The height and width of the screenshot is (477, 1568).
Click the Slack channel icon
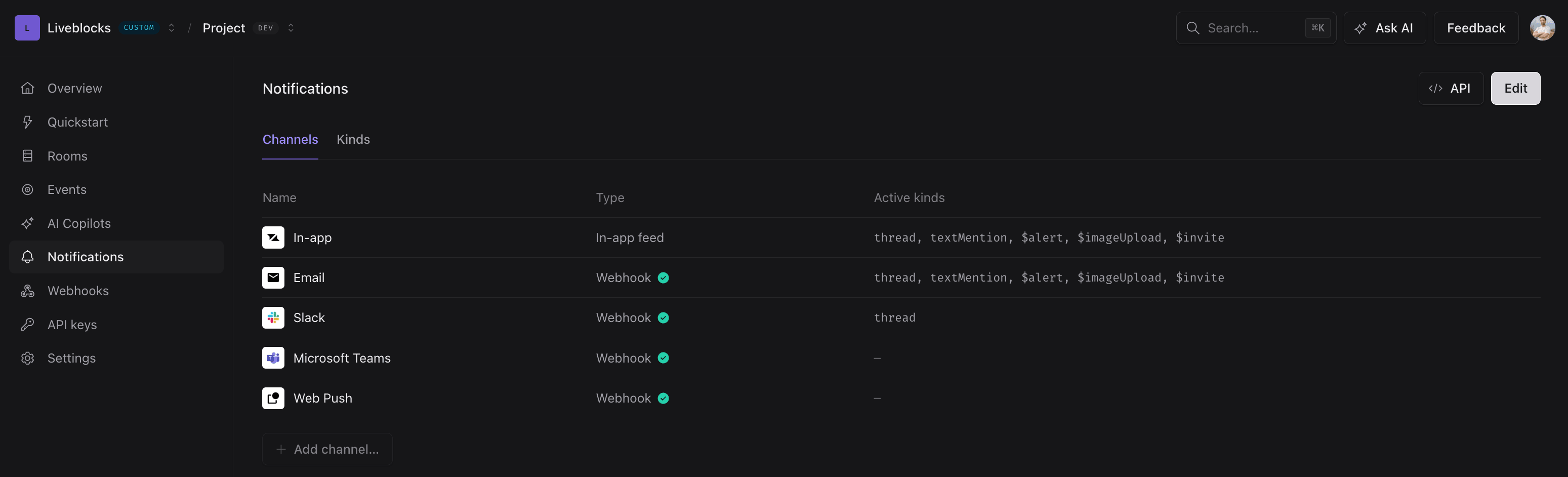273,317
